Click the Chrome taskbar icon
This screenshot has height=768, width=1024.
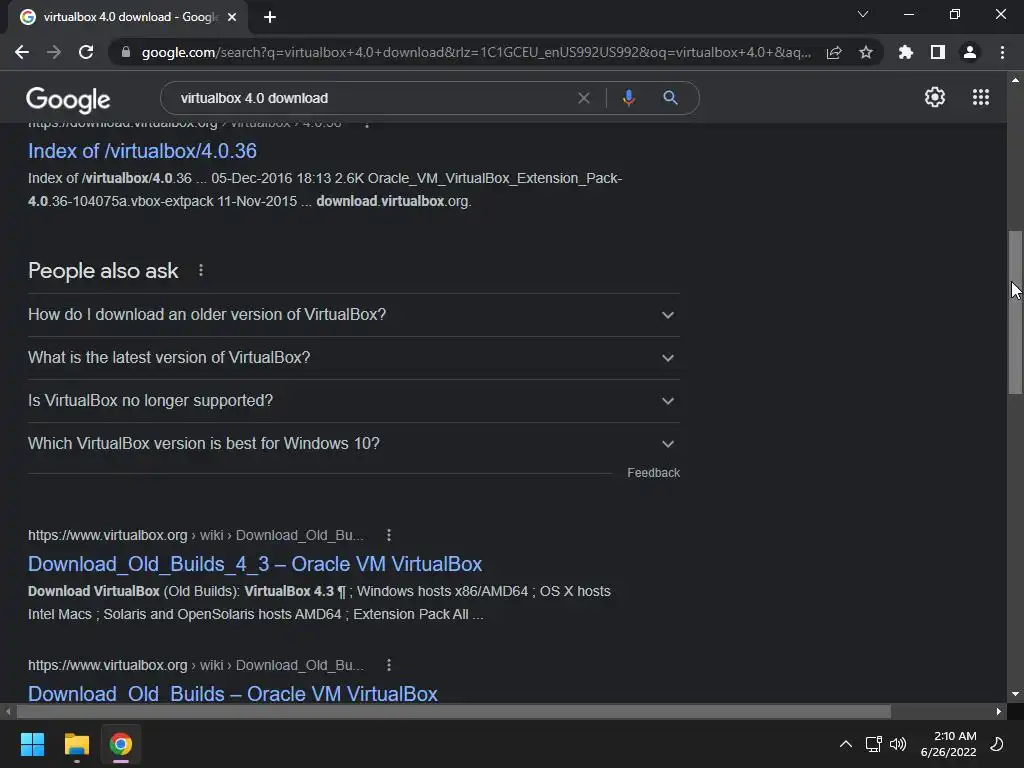coord(121,744)
